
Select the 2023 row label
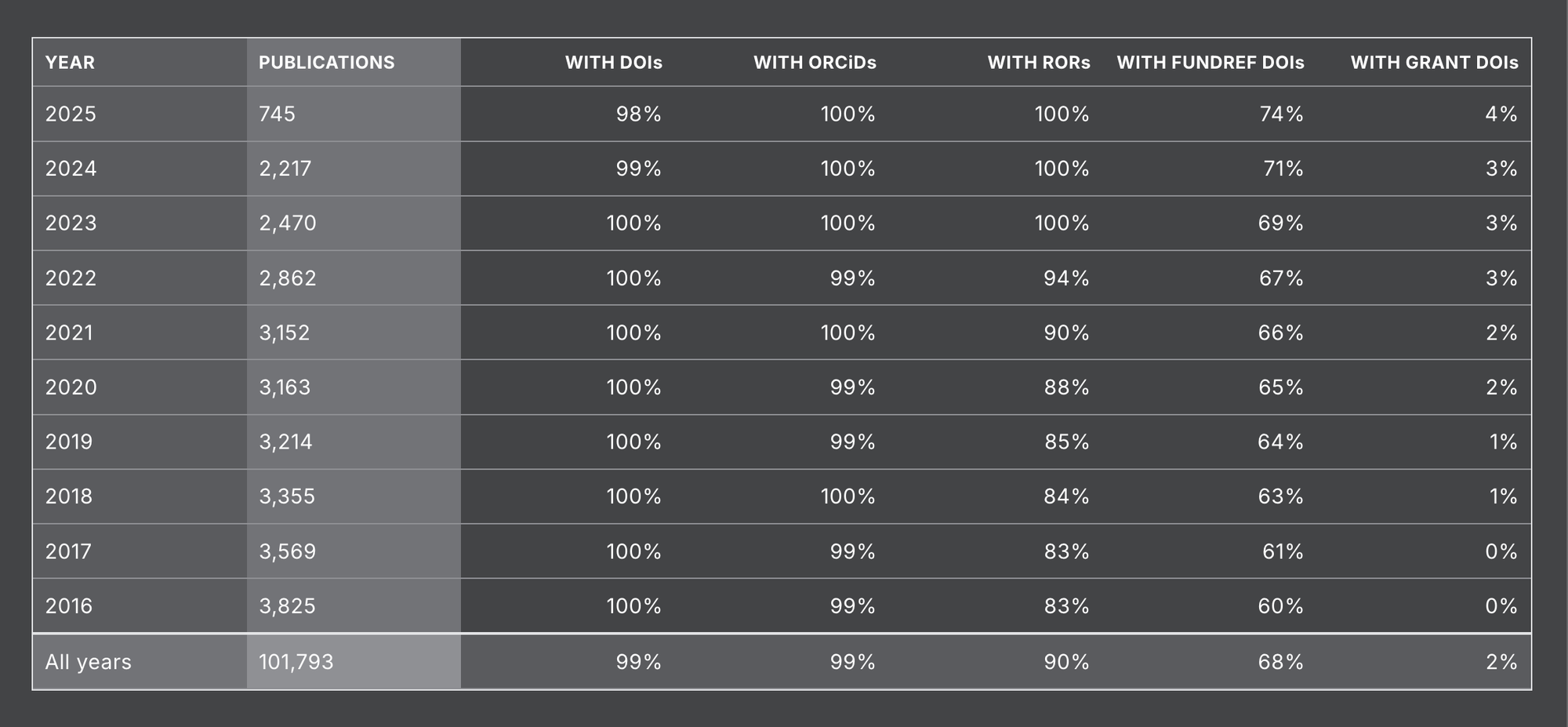click(x=71, y=224)
